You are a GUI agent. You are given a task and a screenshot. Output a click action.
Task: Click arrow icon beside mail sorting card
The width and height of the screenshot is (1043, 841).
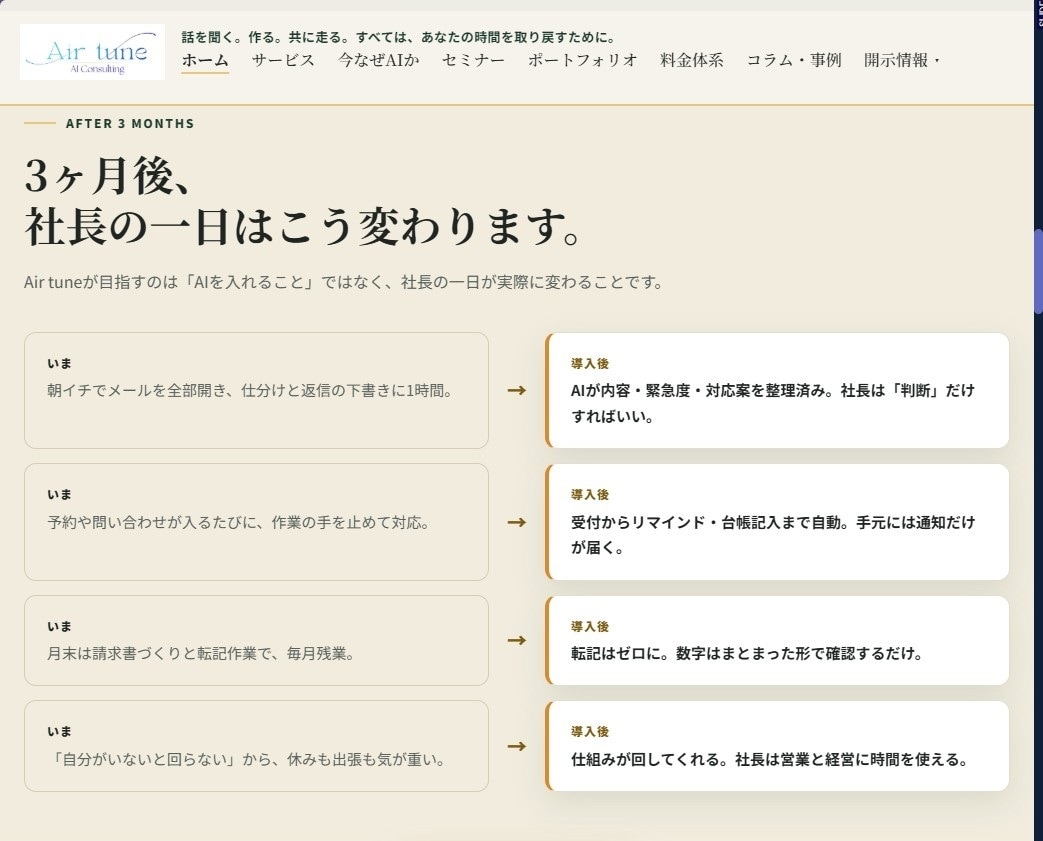[517, 391]
